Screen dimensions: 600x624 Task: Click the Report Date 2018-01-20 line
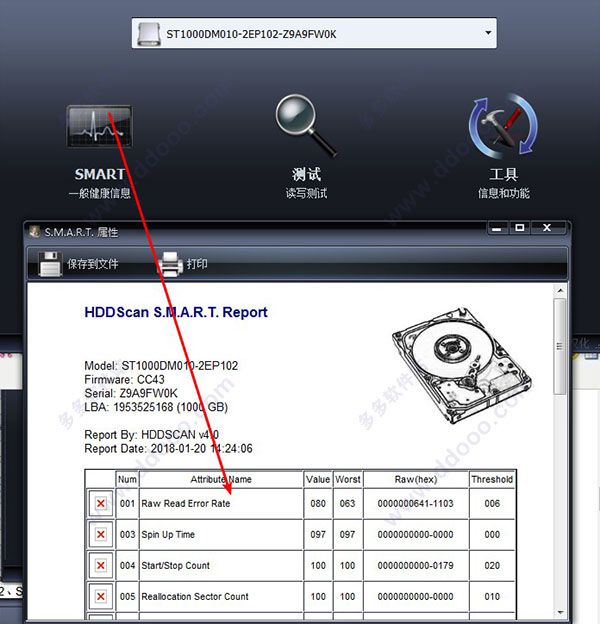168,449
